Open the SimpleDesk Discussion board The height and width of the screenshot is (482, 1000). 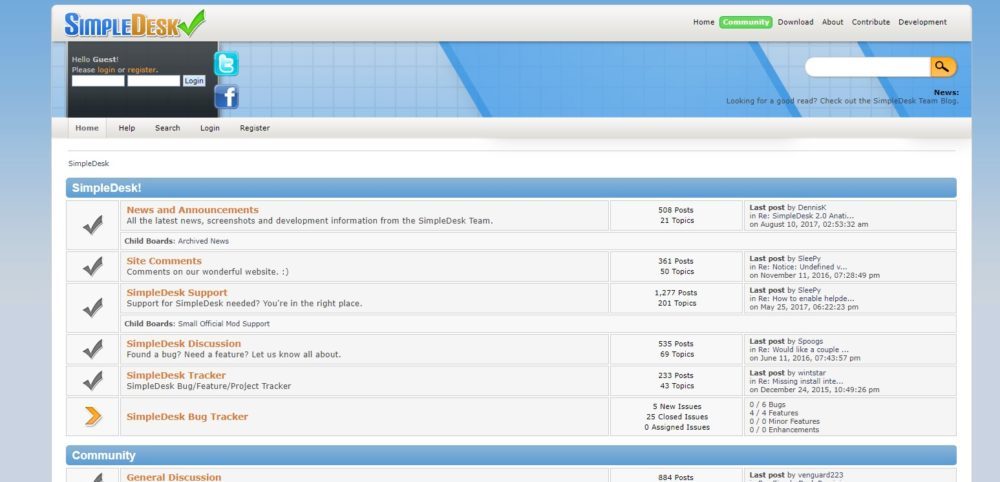(183, 344)
